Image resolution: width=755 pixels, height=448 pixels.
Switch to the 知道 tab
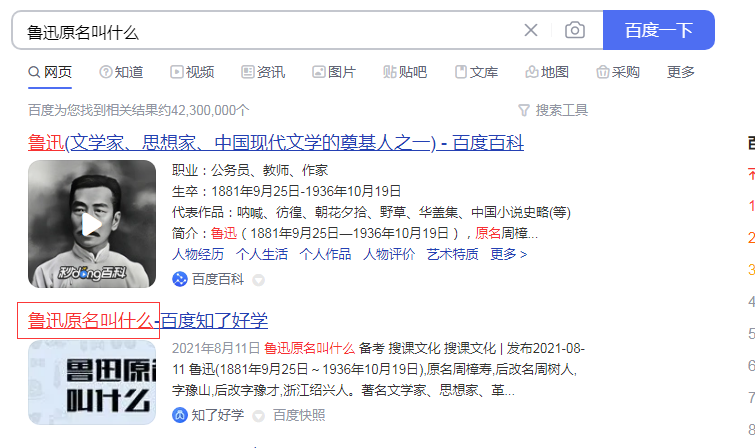121,72
